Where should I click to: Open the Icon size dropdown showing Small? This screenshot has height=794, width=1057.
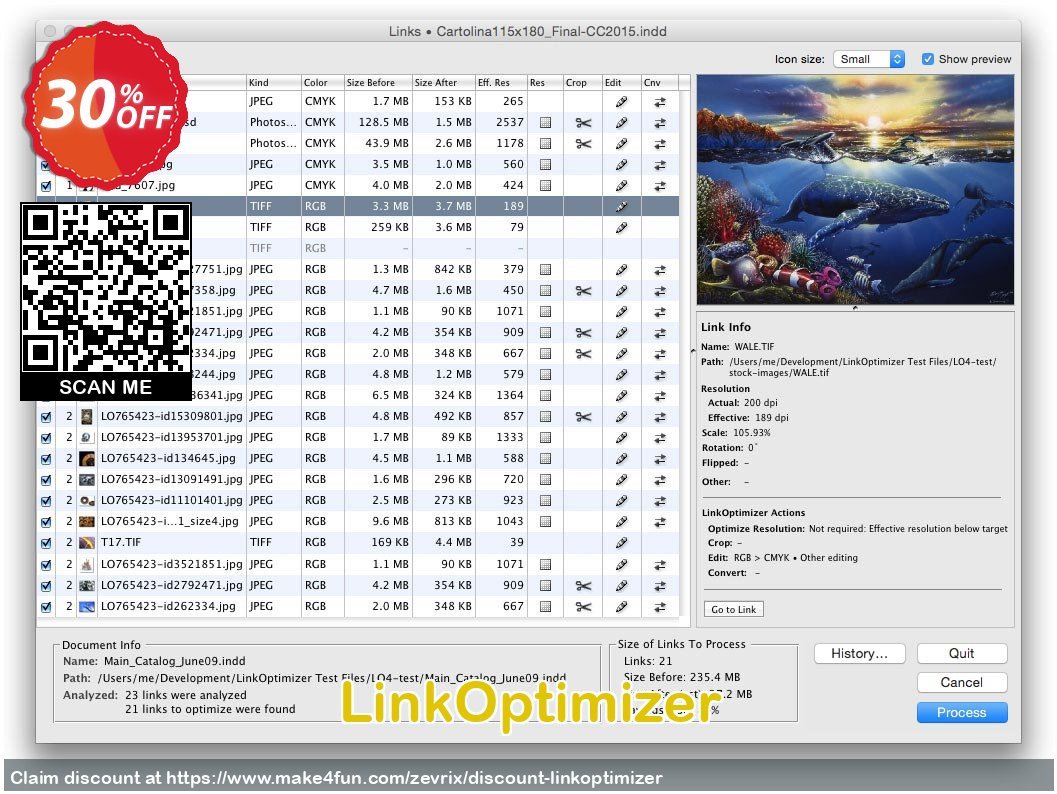click(x=869, y=59)
